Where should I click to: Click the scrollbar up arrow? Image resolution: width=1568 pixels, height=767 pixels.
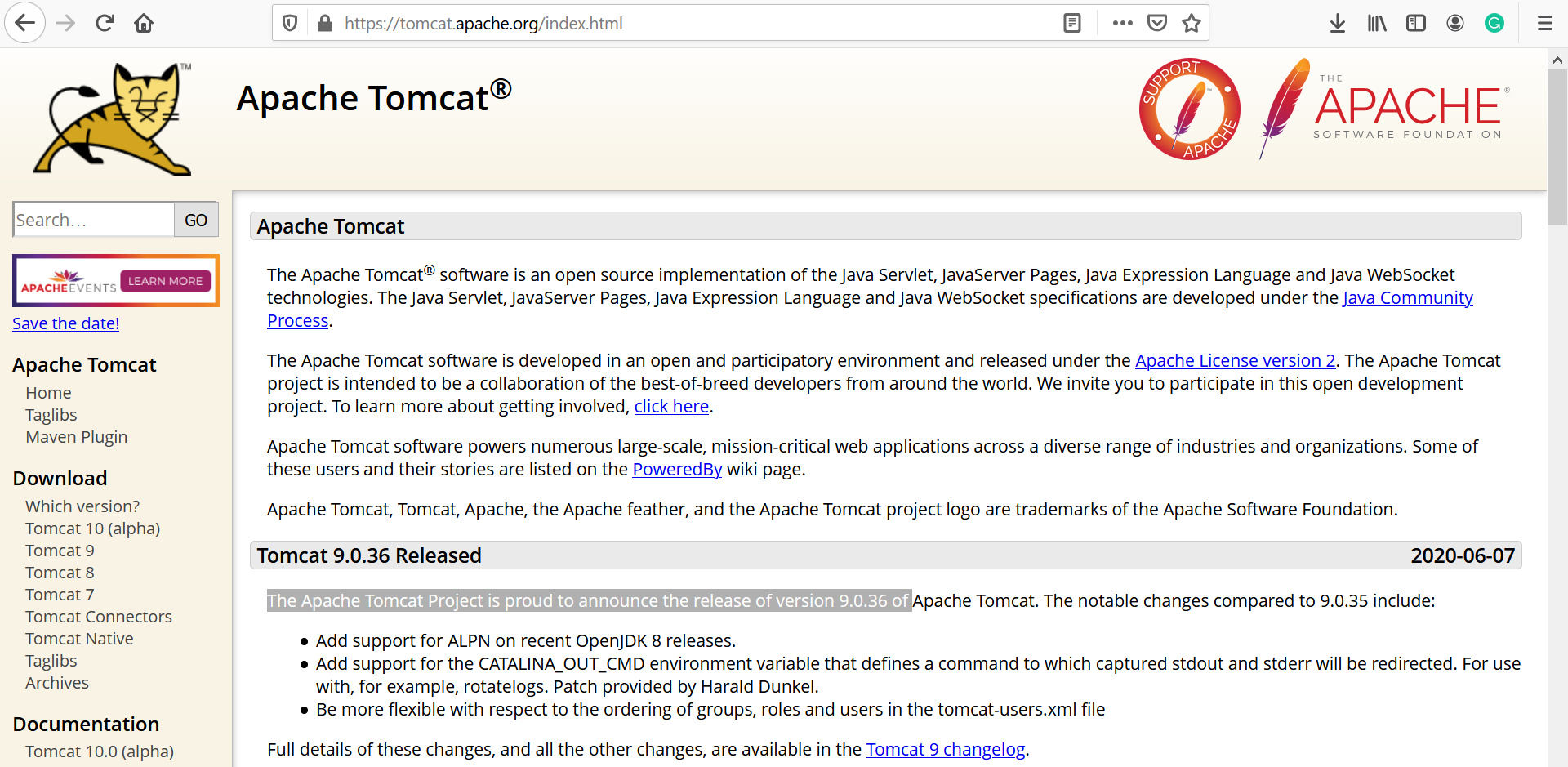coord(1557,60)
